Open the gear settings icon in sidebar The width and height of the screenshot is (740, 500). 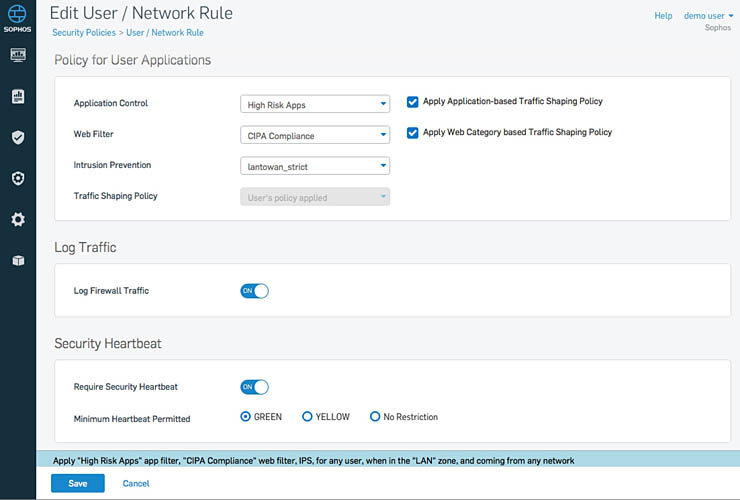click(x=18, y=219)
